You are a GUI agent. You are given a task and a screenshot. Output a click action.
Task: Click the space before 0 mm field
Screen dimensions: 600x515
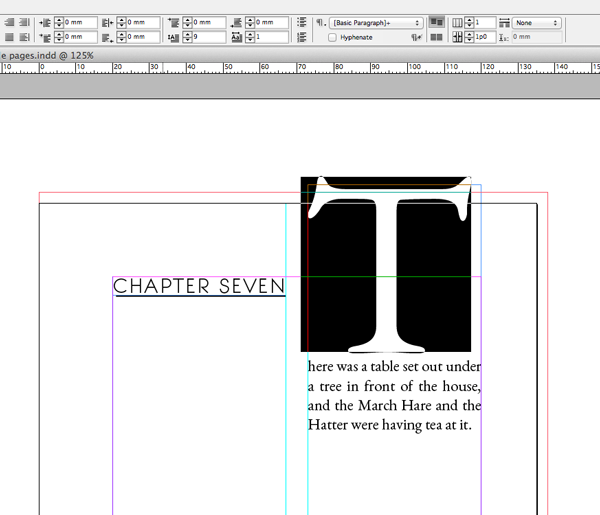(x=209, y=23)
